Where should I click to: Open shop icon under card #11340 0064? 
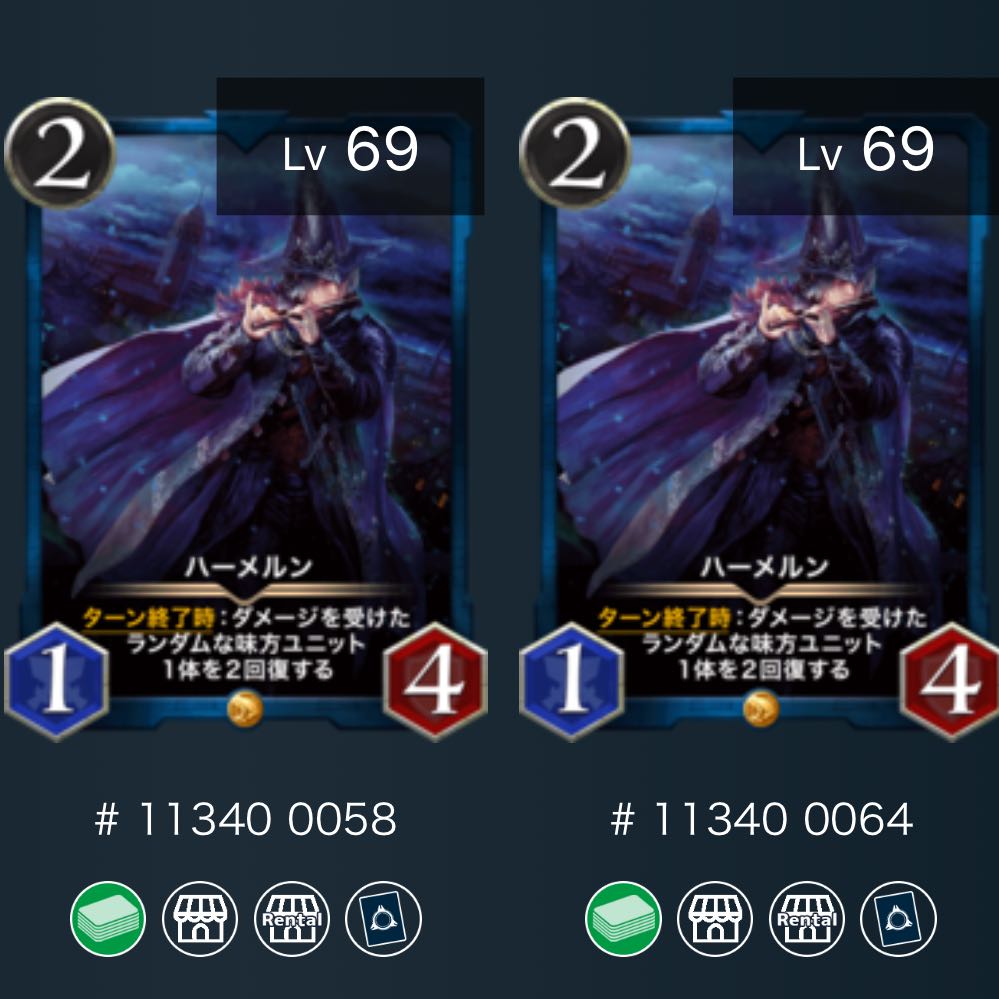(x=715, y=919)
